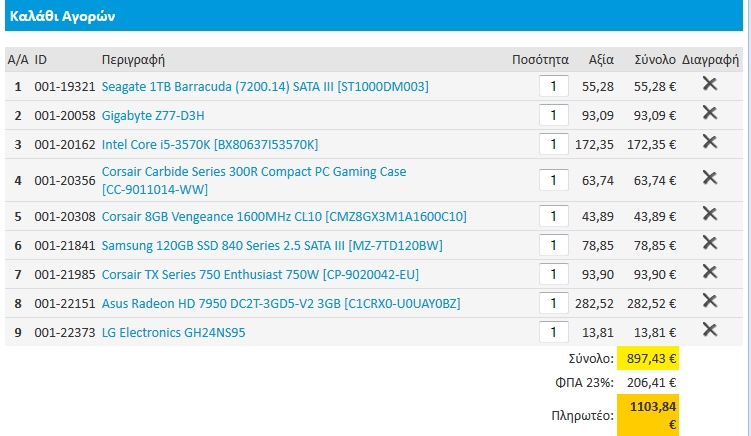Edit quantity for Asus Radeon HD 7950

click(554, 303)
